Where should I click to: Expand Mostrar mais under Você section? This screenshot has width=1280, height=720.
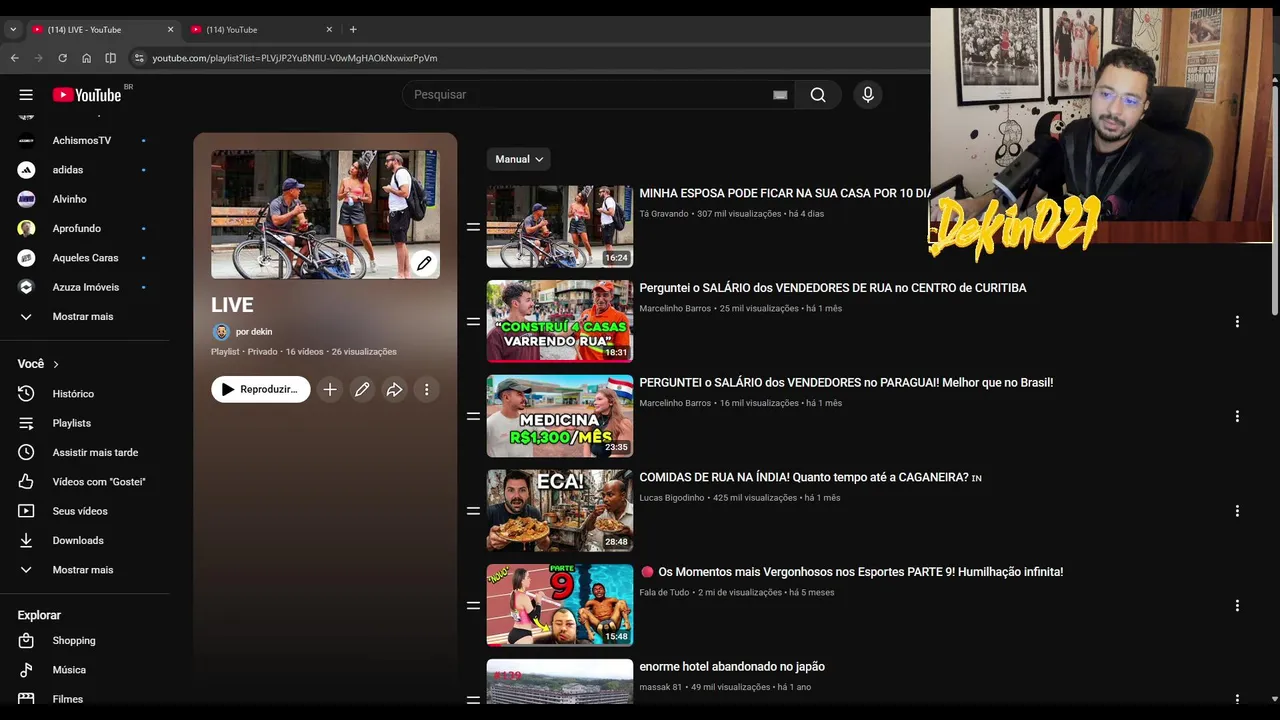(x=82, y=570)
